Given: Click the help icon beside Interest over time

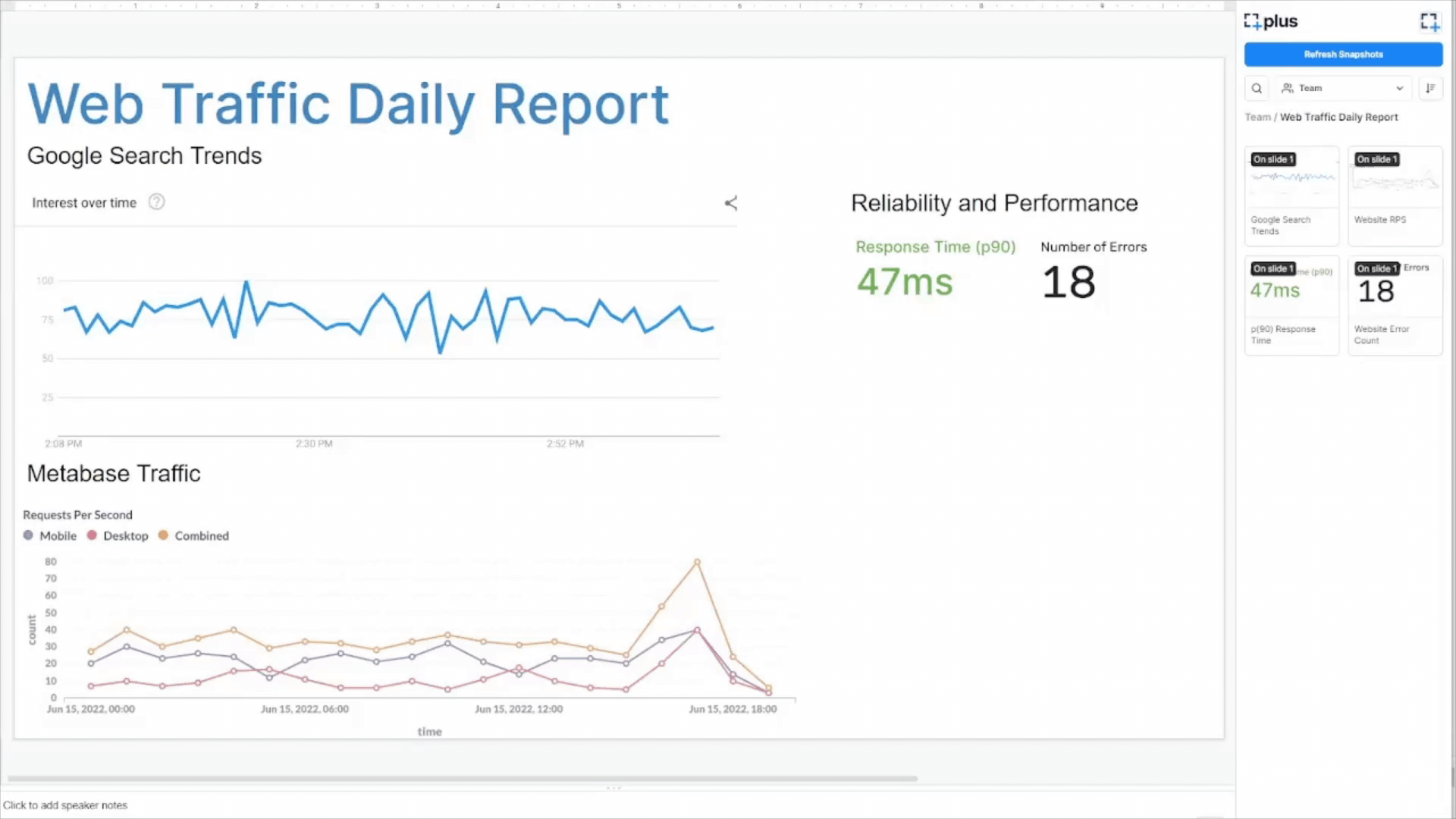Looking at the screenshot, I should 156,202.
